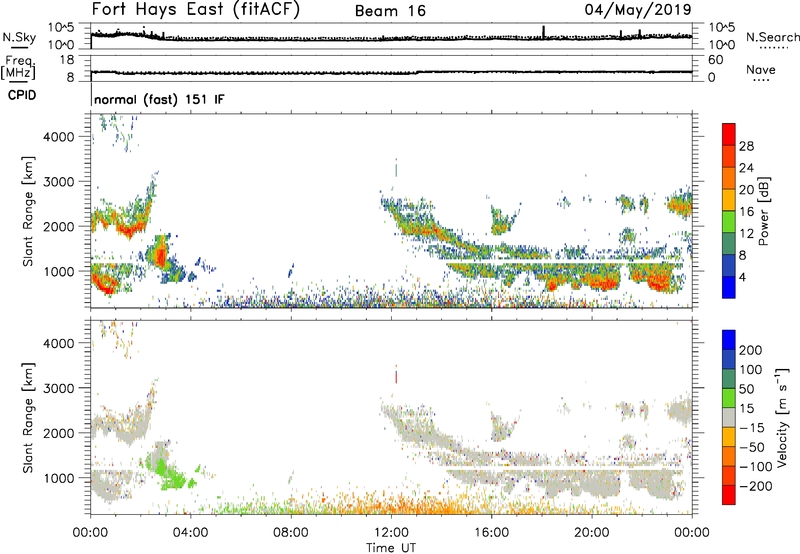The image size is (800, 554).
Task: Click the 'Slant Range [km]' label of velocity panel
Action: (28, 418)
